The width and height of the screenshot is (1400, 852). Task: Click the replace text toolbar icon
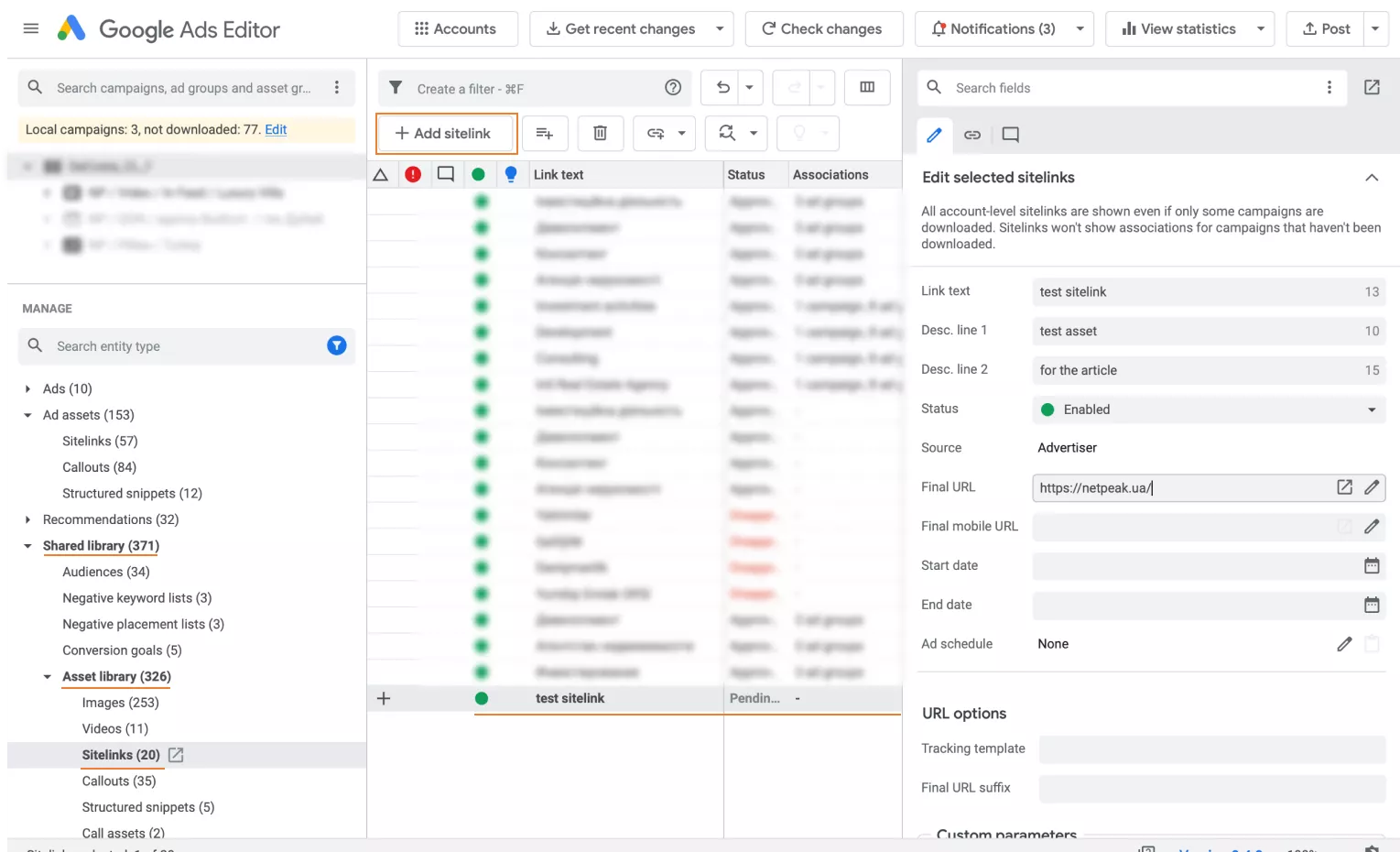click(727, 134)
